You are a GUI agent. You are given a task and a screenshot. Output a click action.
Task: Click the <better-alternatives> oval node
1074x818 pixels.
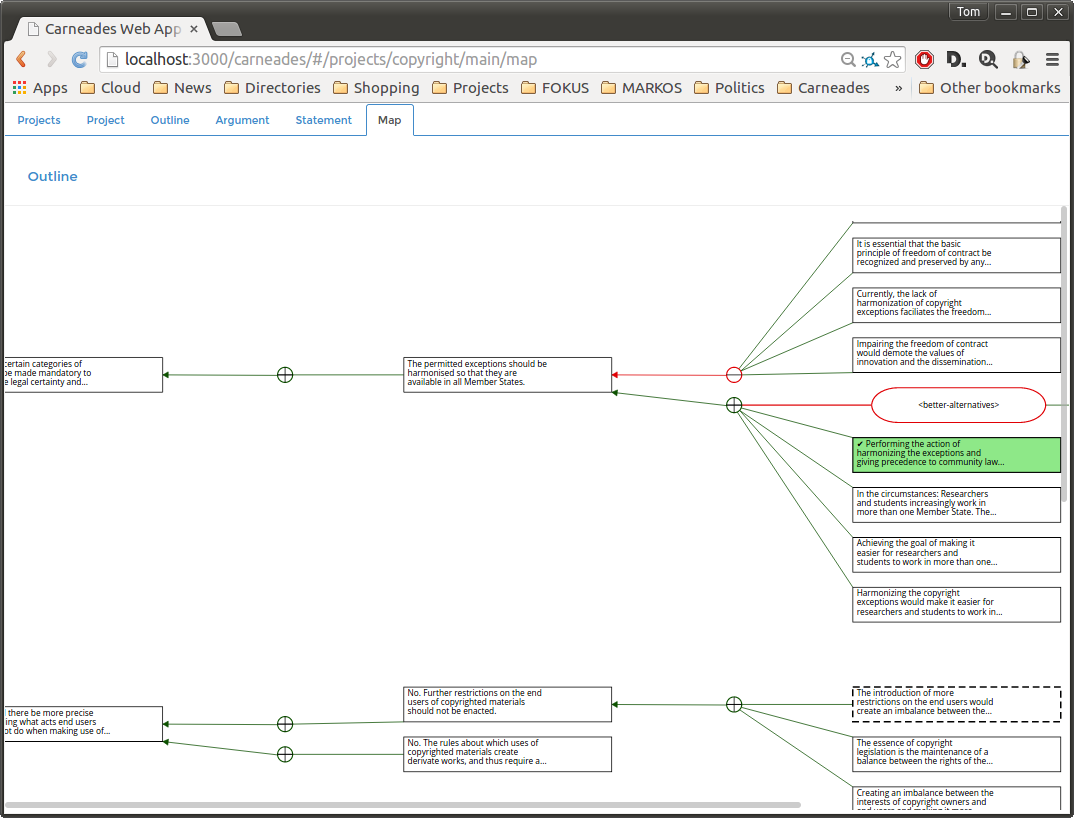[958, 405]
